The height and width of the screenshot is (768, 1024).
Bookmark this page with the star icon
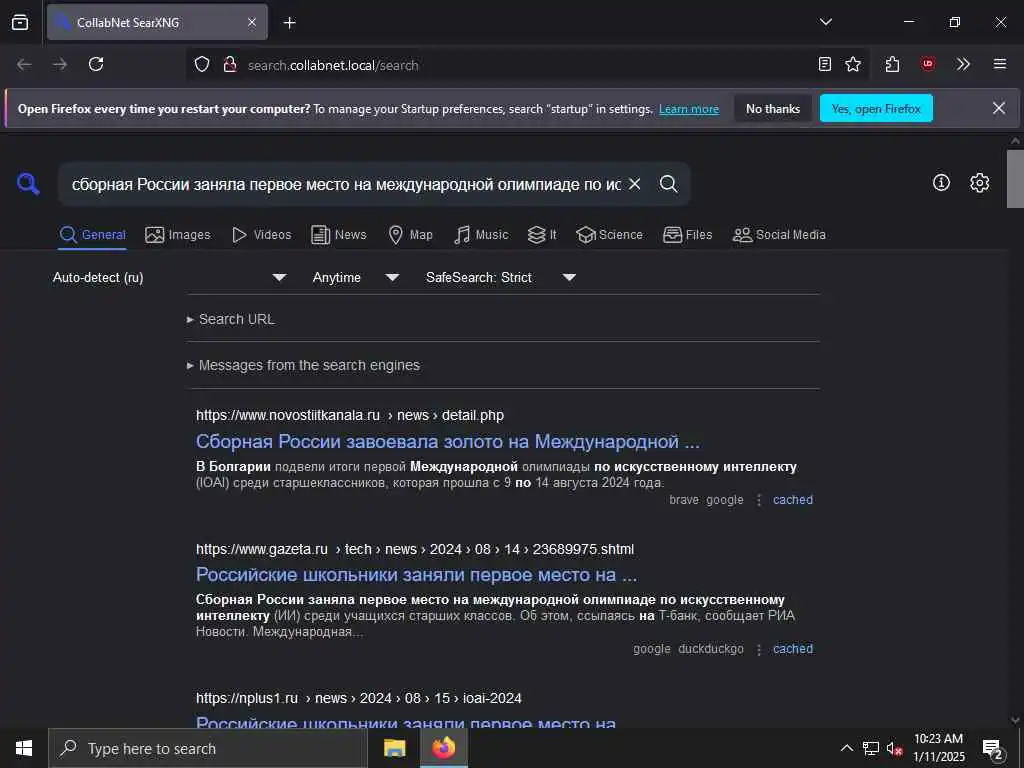coord(853,64)
